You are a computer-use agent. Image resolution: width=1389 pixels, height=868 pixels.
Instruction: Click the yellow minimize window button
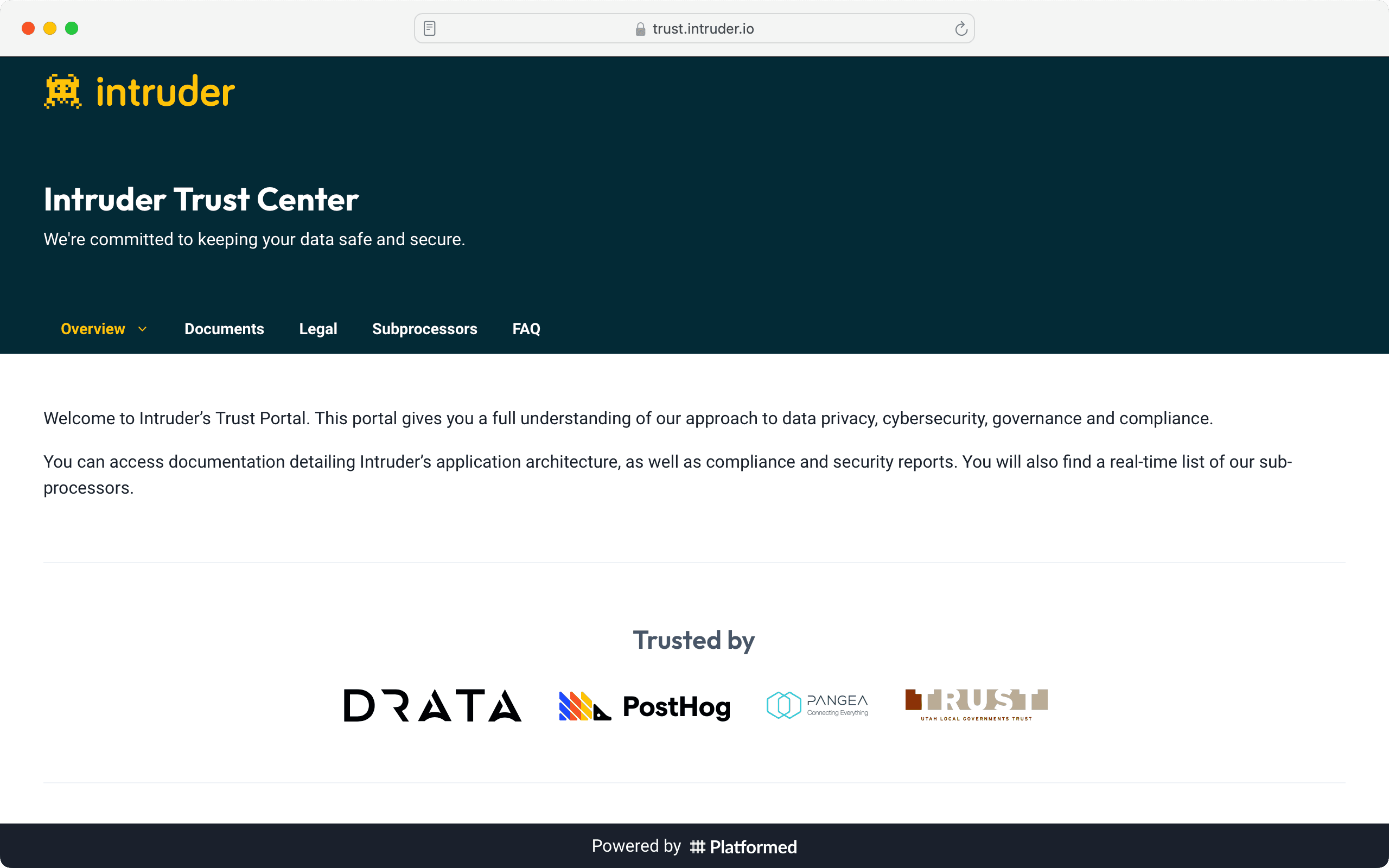(50, 28)
